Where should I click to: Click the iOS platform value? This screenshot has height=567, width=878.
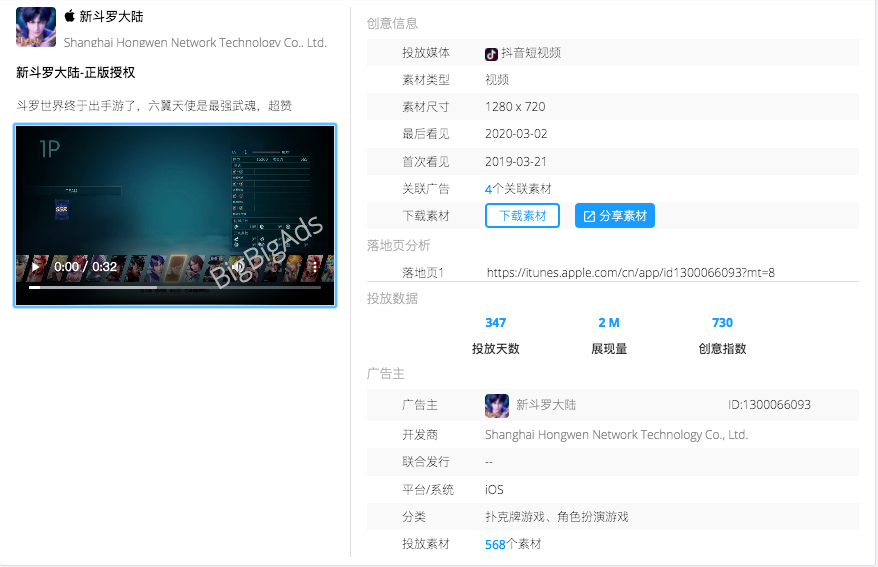point(494,490)
